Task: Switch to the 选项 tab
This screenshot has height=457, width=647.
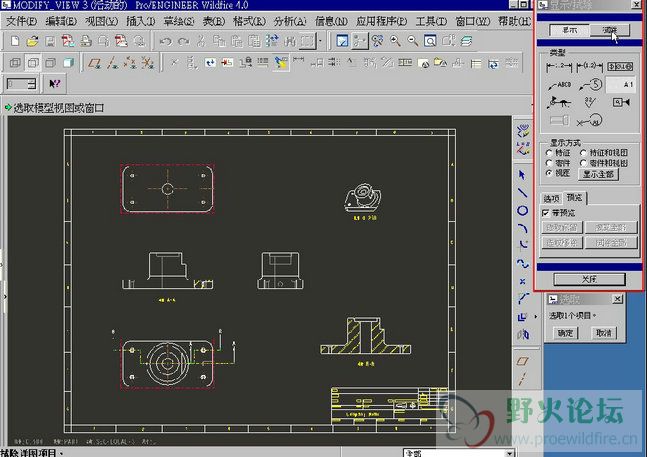Action: coord(551,198)
